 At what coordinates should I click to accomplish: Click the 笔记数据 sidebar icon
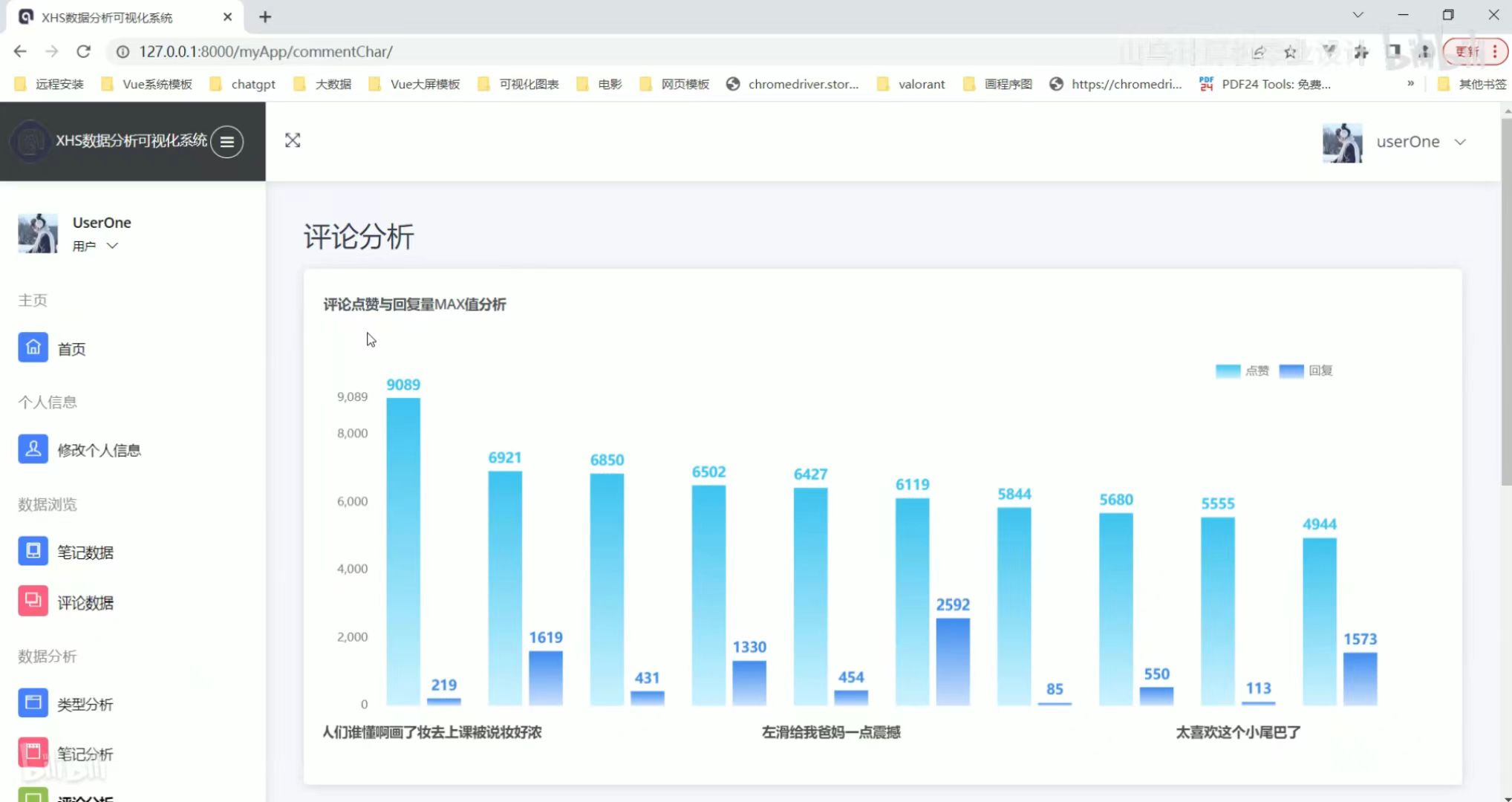coord(33,551)
